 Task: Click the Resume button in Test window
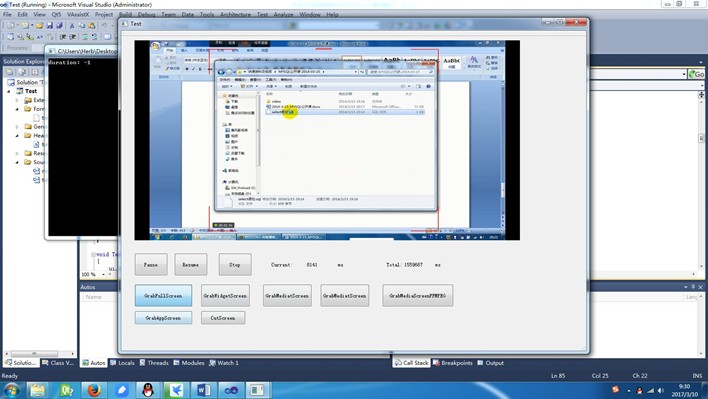pos(191,264)
